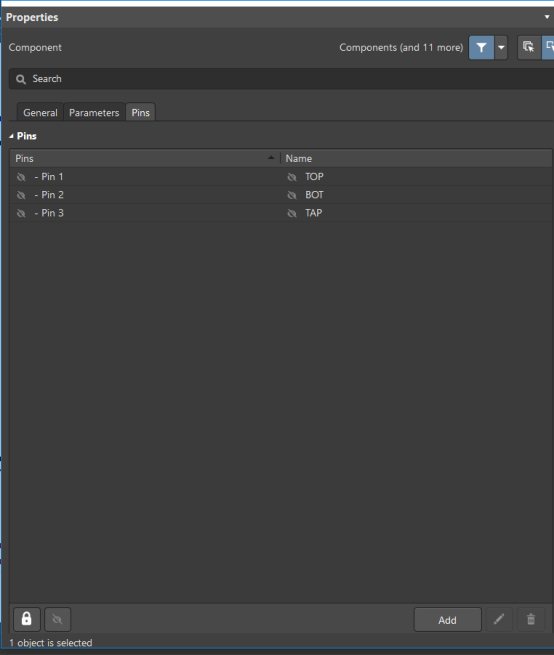554x655 pixels.
Task: Click the lock pins padlock icon
Action: (27, 619)
